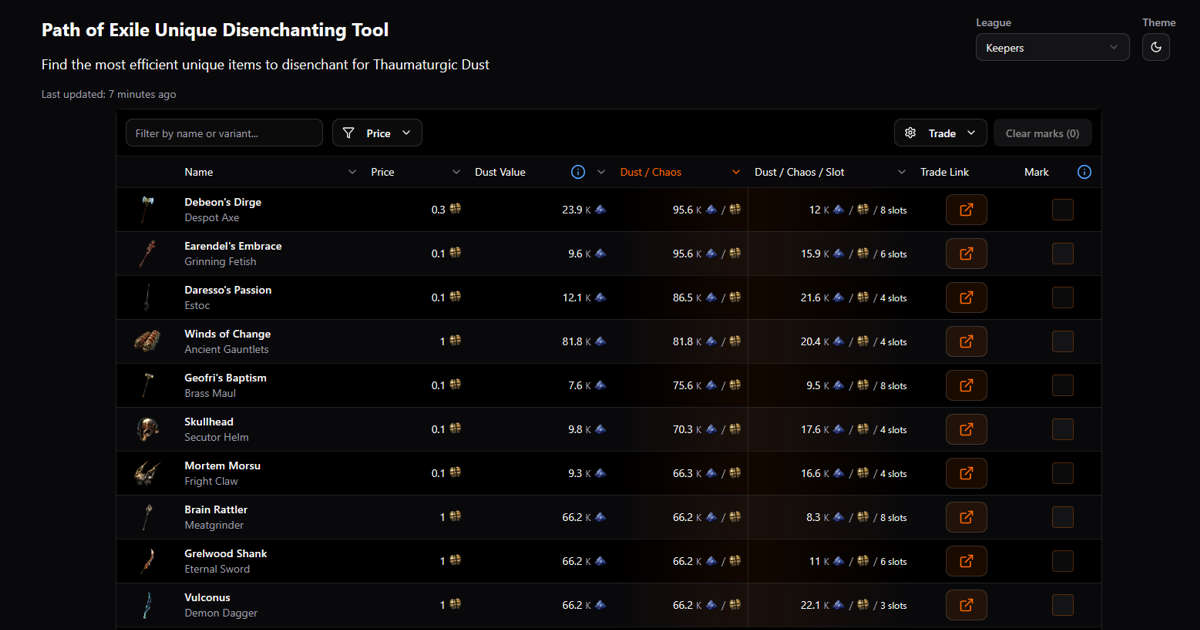Open the sort dropdown on Dust / Chaos / Slot

[901, 171]
